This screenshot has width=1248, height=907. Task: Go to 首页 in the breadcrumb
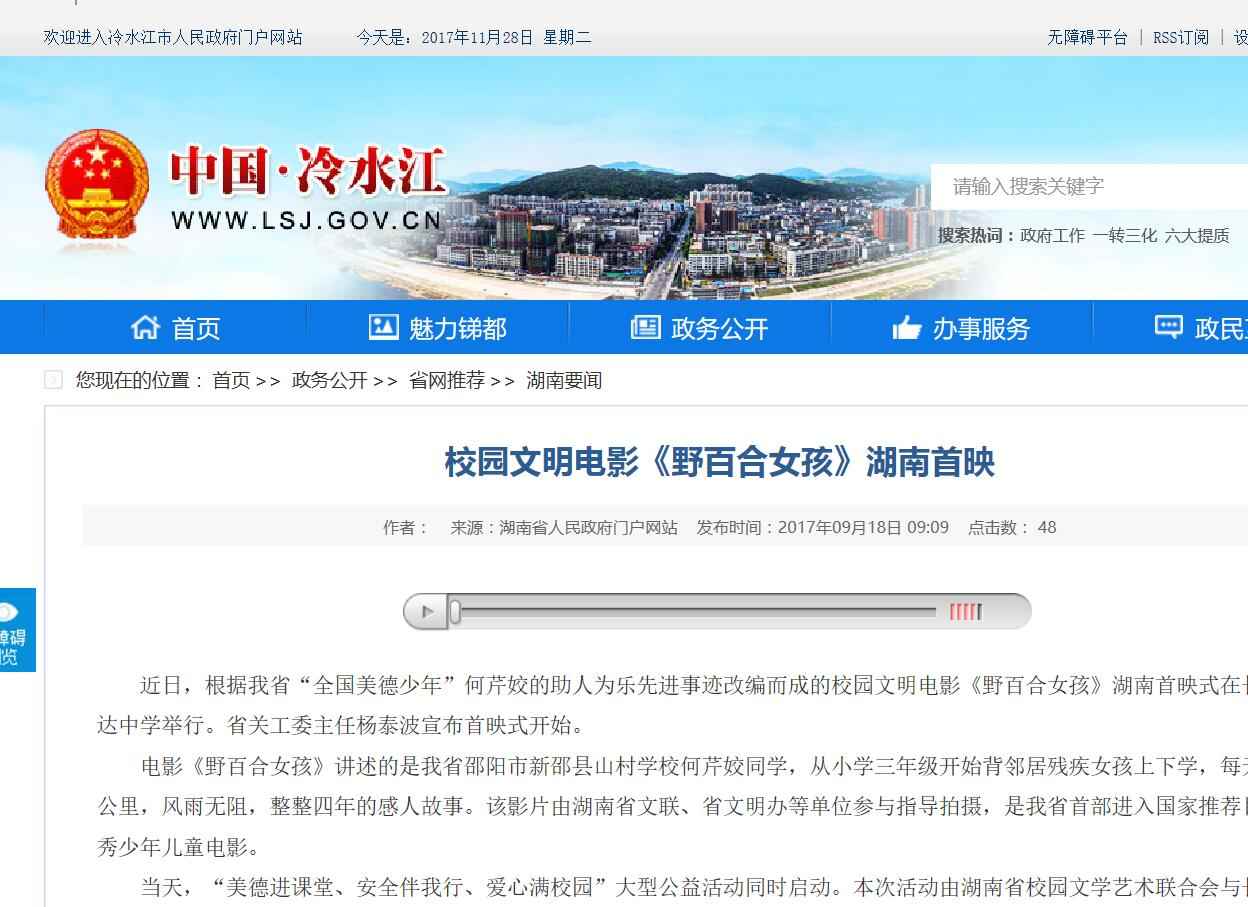coord(231,380)
